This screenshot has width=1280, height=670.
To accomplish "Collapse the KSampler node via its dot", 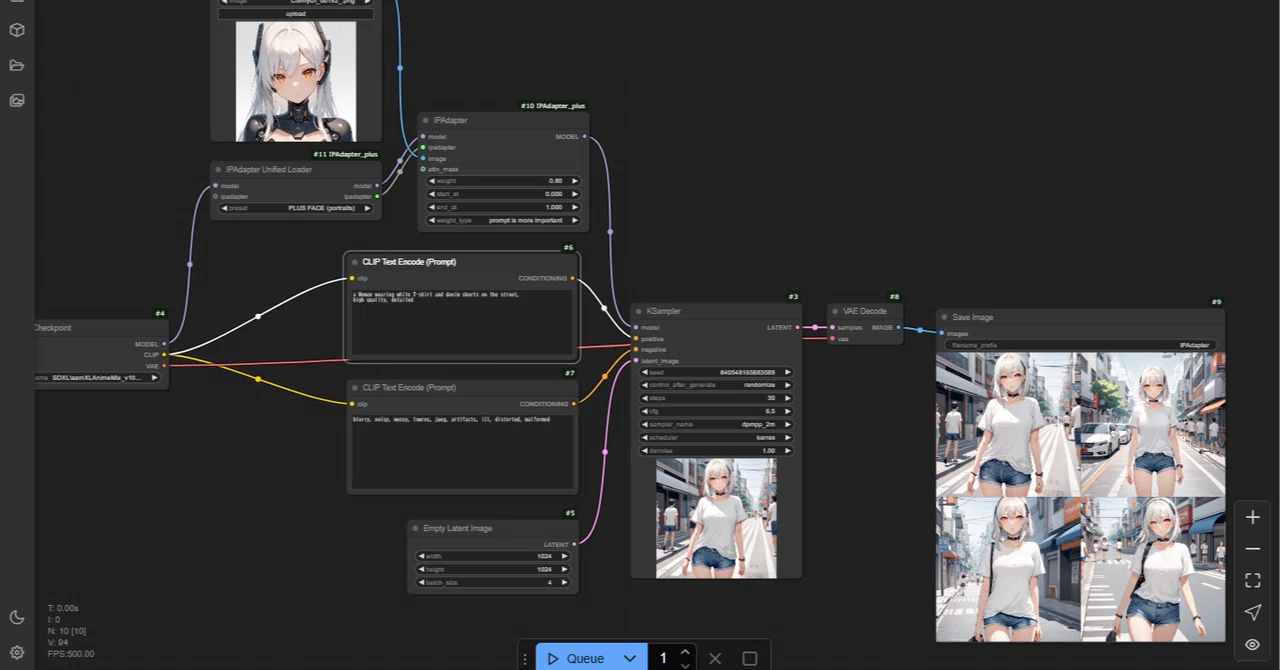I will point(639,311).
